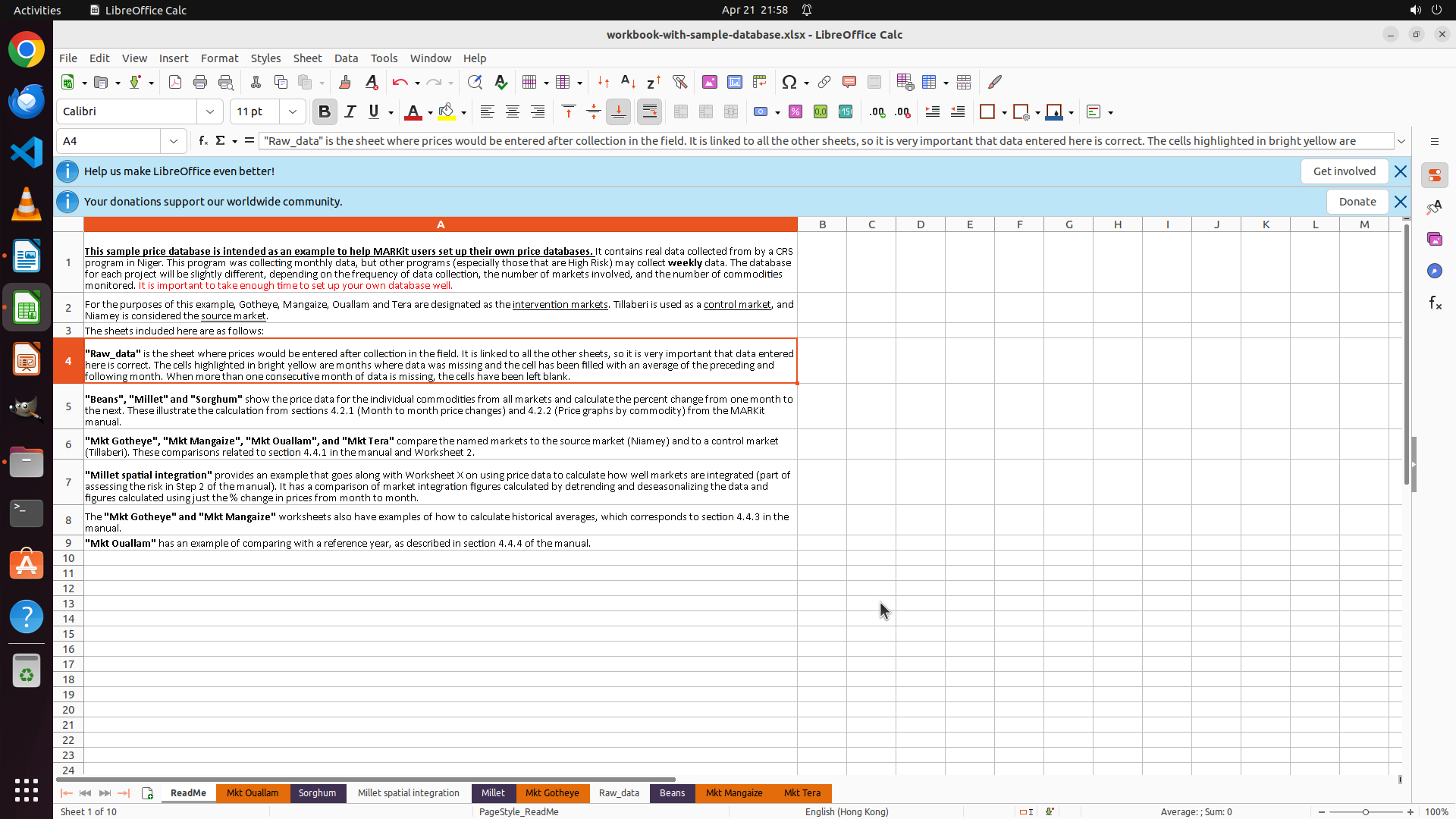Toggle Wrap Text button
This screenshot has height=819, width=1456.
[650, 111]
